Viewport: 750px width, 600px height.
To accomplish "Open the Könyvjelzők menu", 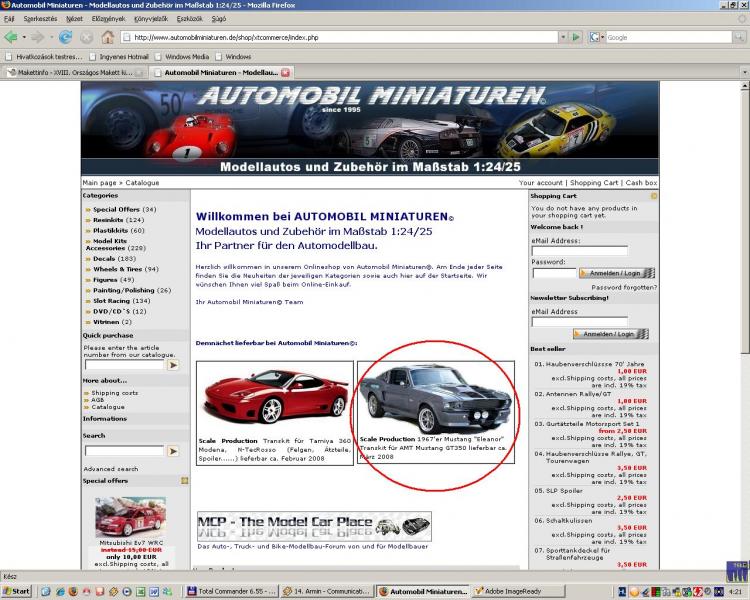I will (x=122, y=18).
